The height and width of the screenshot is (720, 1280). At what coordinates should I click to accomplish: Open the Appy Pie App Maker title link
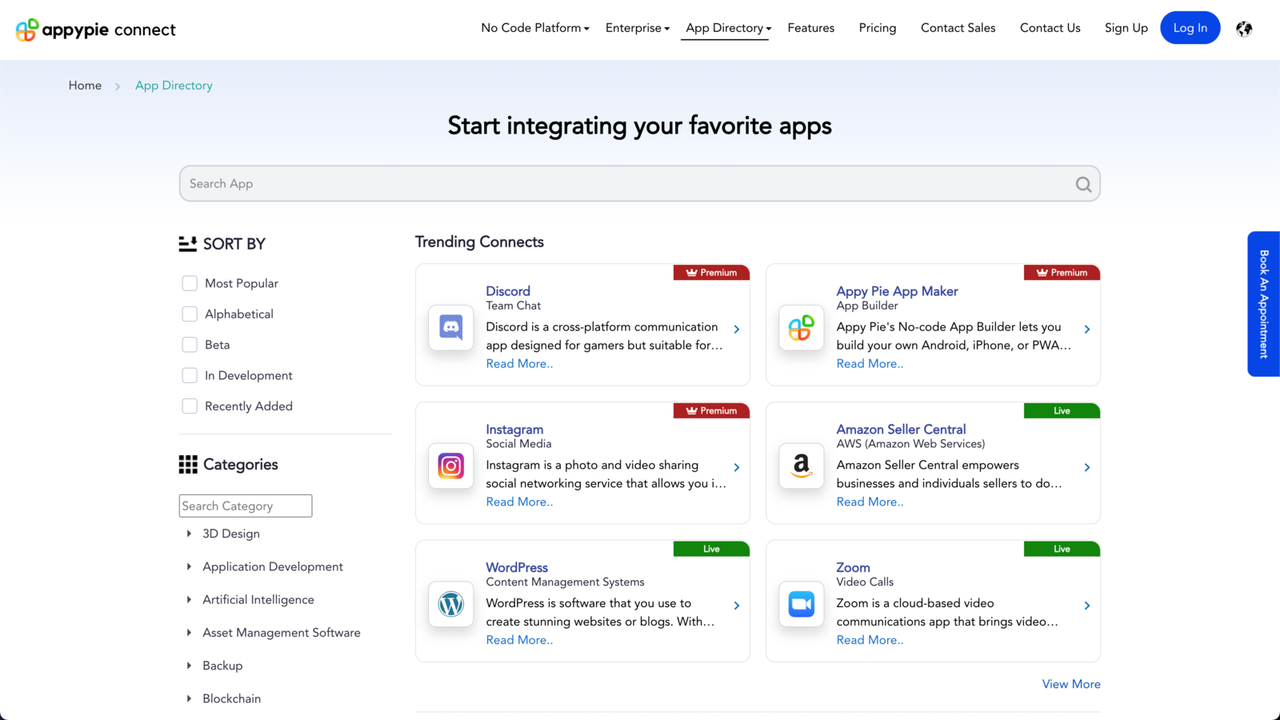[x=897, y=291]
